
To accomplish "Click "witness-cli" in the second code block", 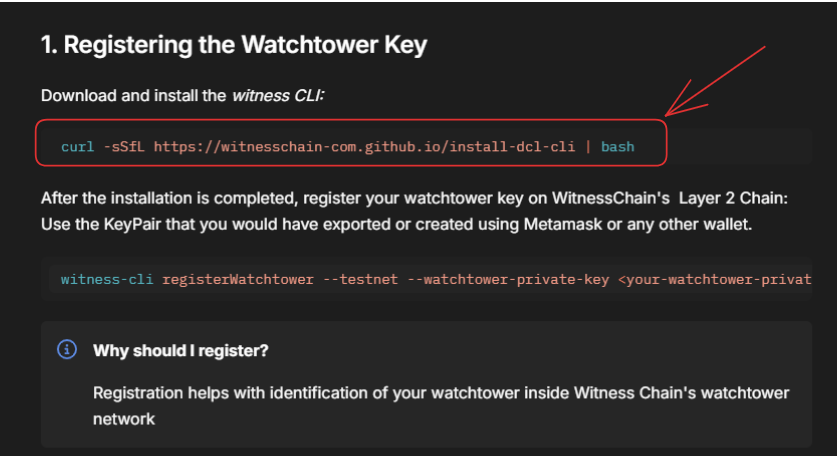I will 107,279.
